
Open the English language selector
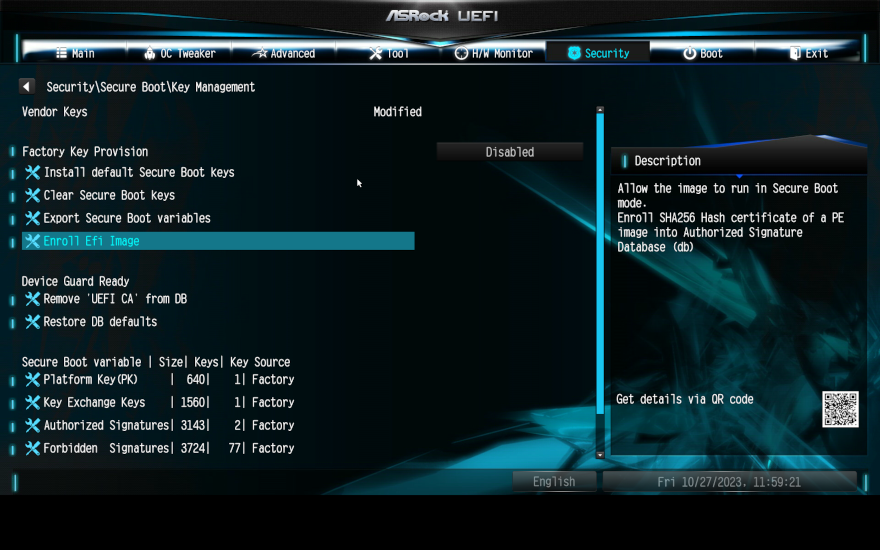click(x=554, y=482)
